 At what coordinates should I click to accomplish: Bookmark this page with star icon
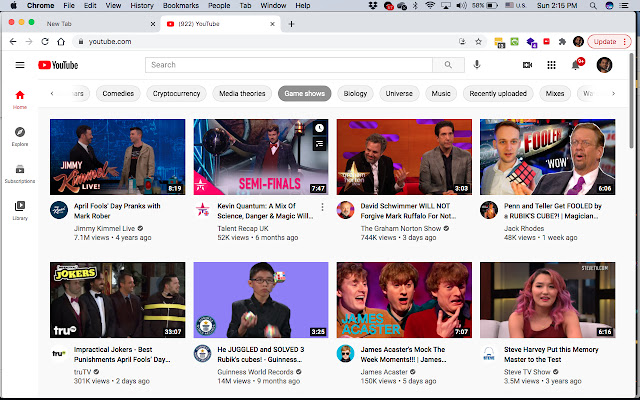coord(478,42)
